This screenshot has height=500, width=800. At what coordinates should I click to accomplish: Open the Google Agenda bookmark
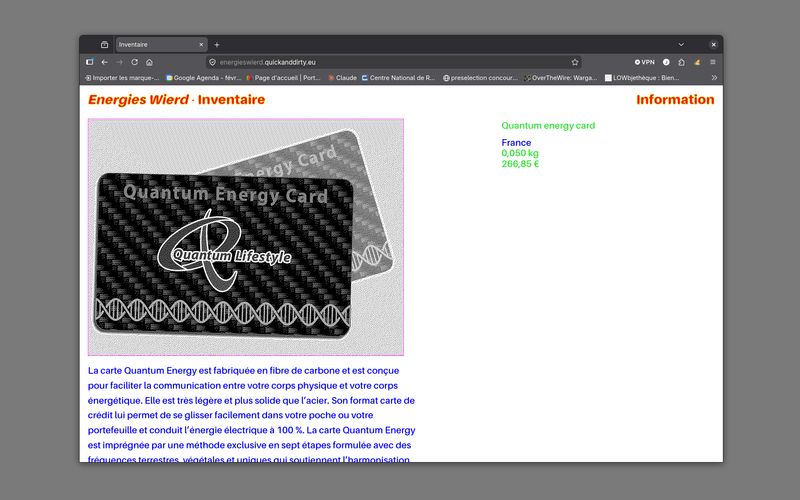205,77
